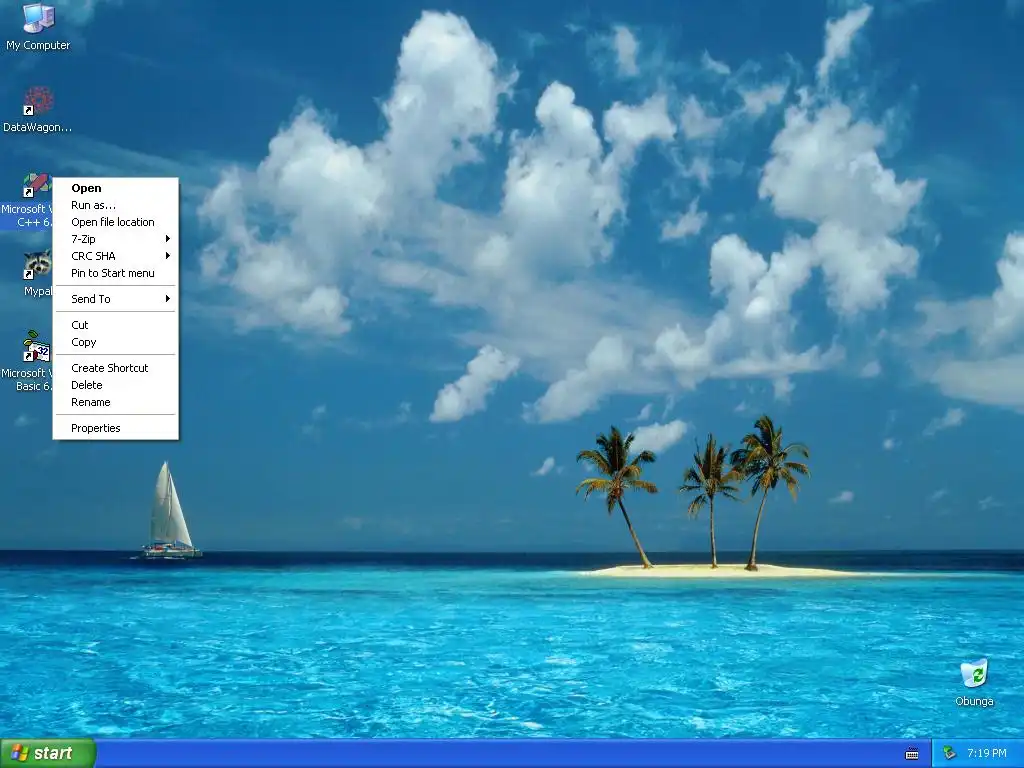Screen dimensions: 1024x768
Task: Open the My Computer desktop icon
Action: coord(38,26)
